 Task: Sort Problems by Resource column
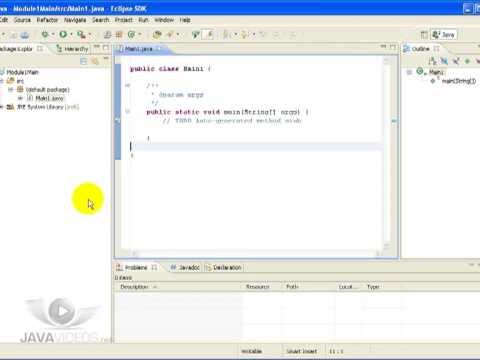261,287
